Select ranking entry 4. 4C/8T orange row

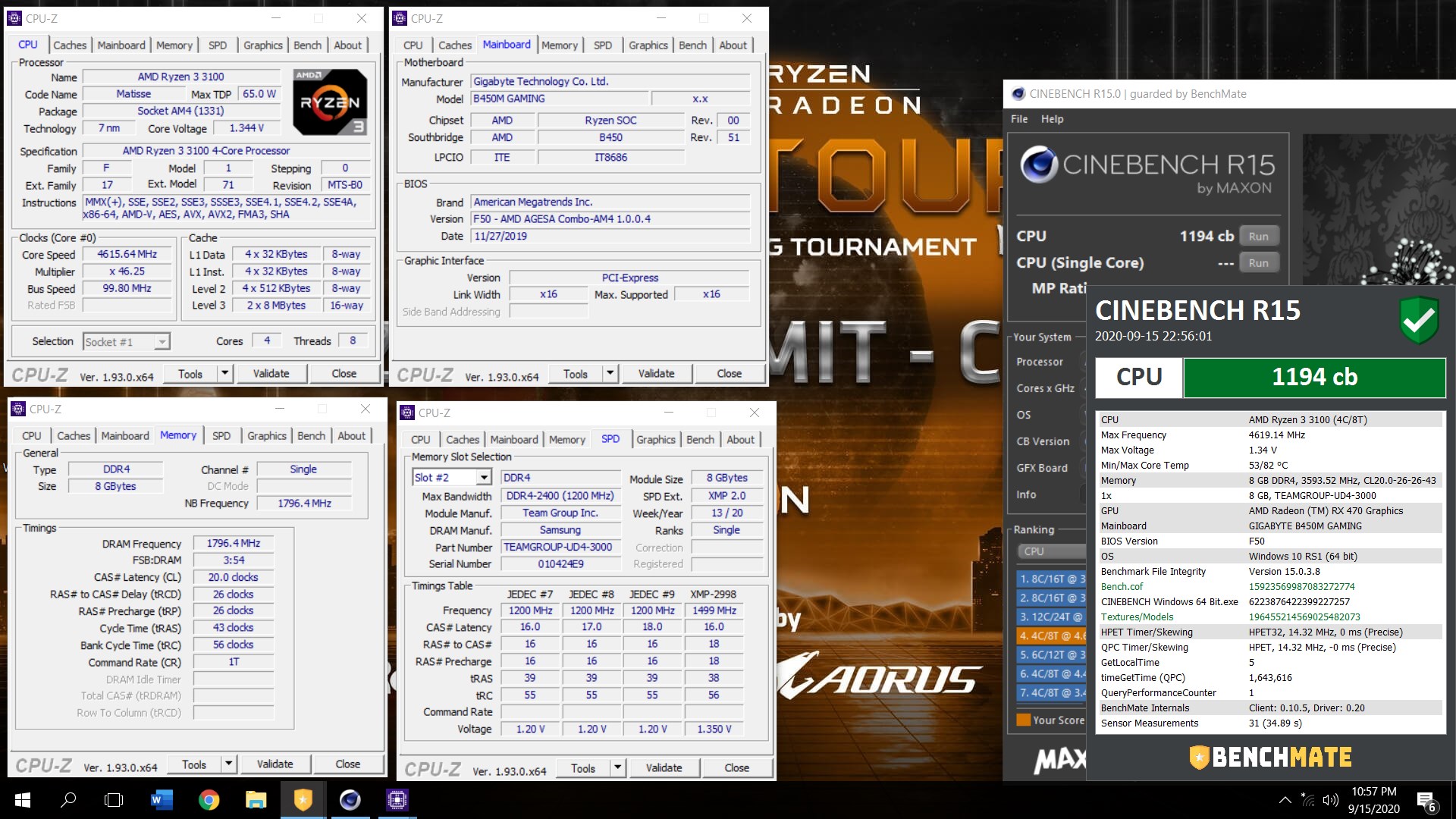point(1051,635)
